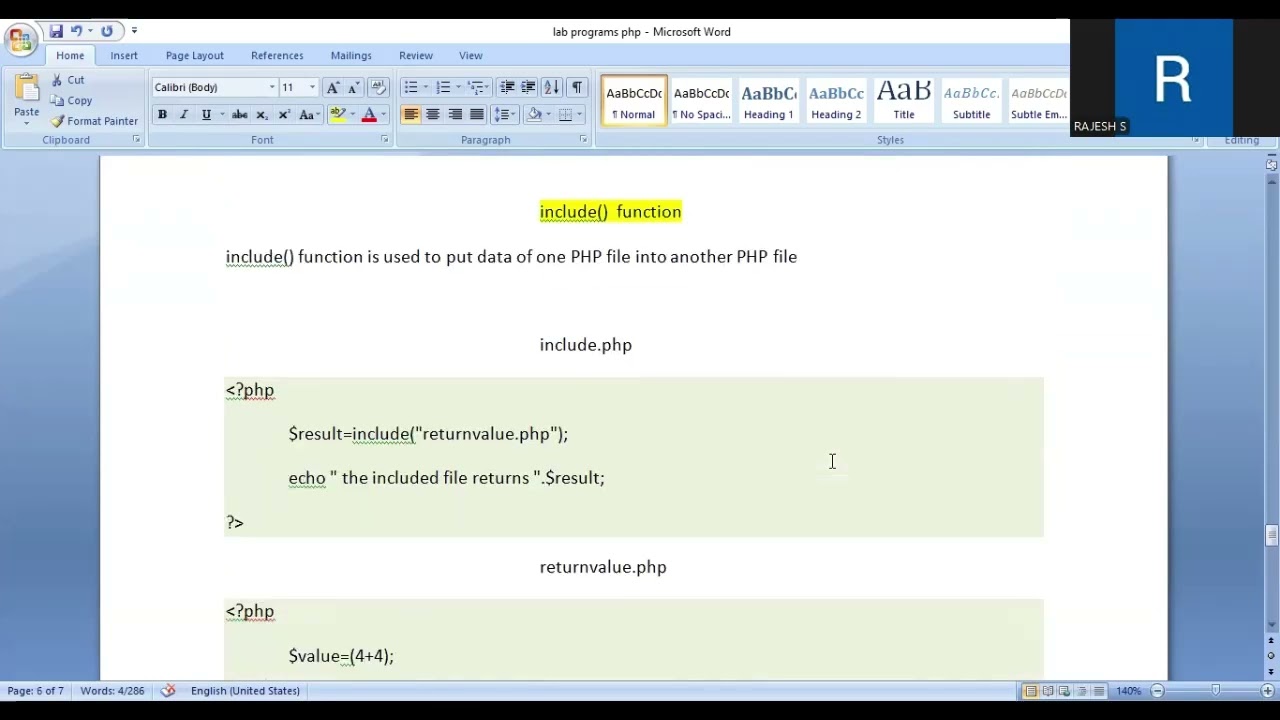Apply the red font color
Image resolution: width=1280 pixels, height=720 pixels.
[x=369, y=115]
